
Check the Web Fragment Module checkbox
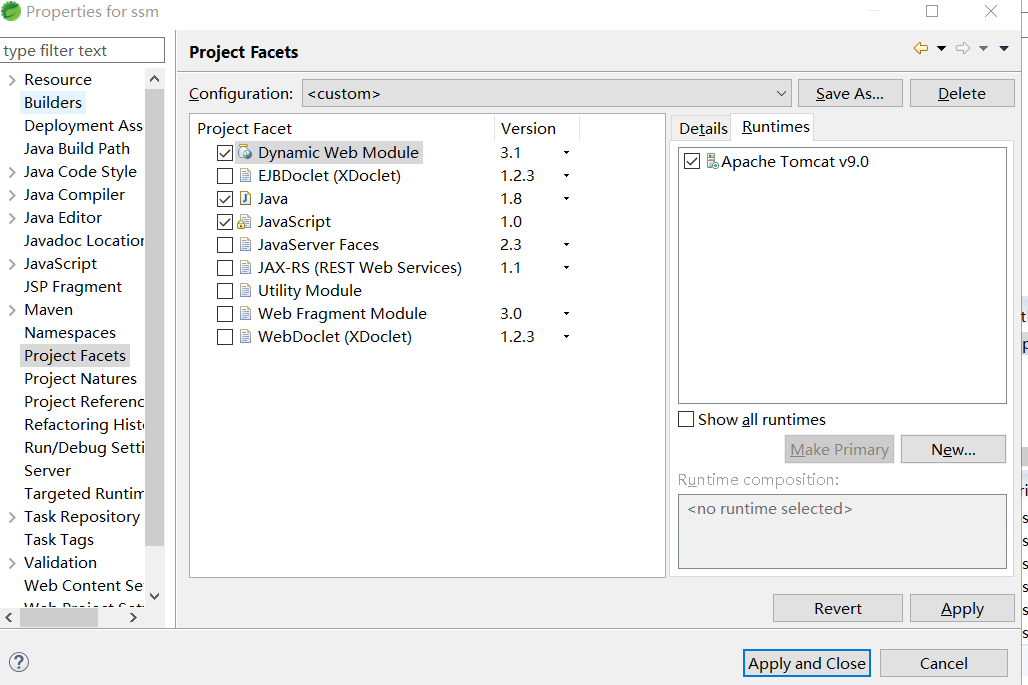tap(225, 313)
